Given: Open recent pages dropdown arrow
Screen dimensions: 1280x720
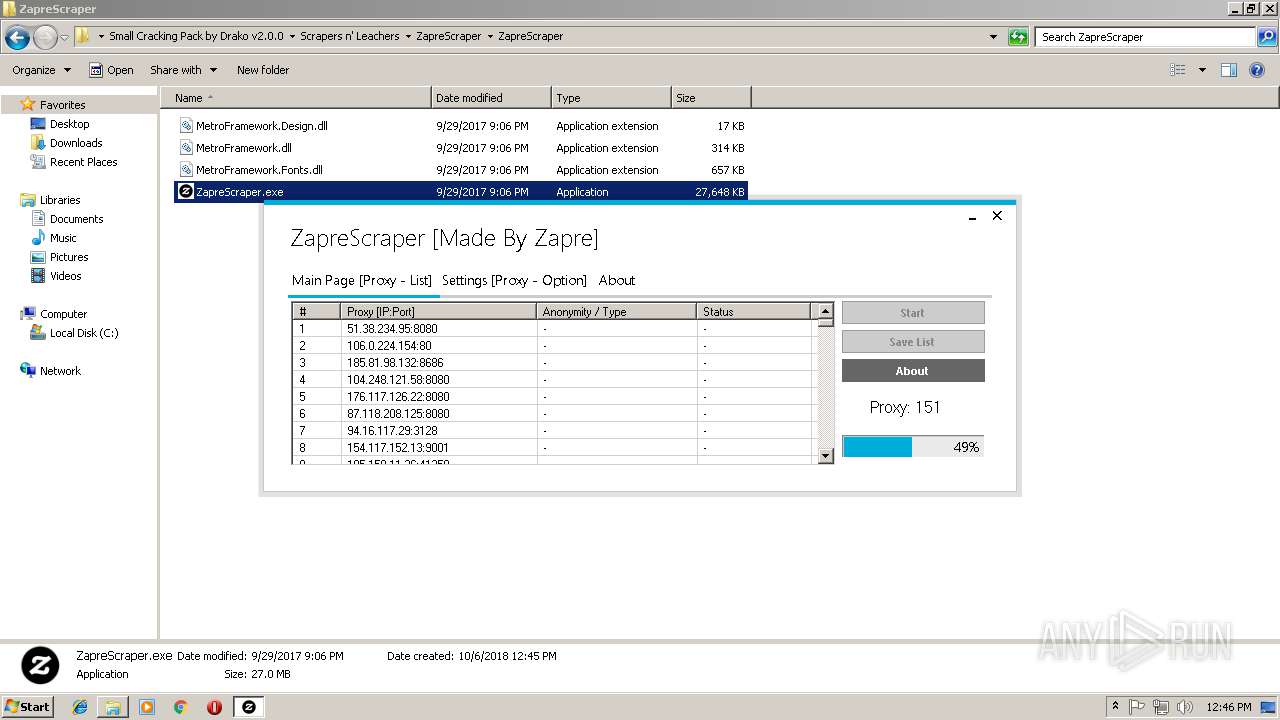Looking at the screenshot, I should tap(64, 38).
